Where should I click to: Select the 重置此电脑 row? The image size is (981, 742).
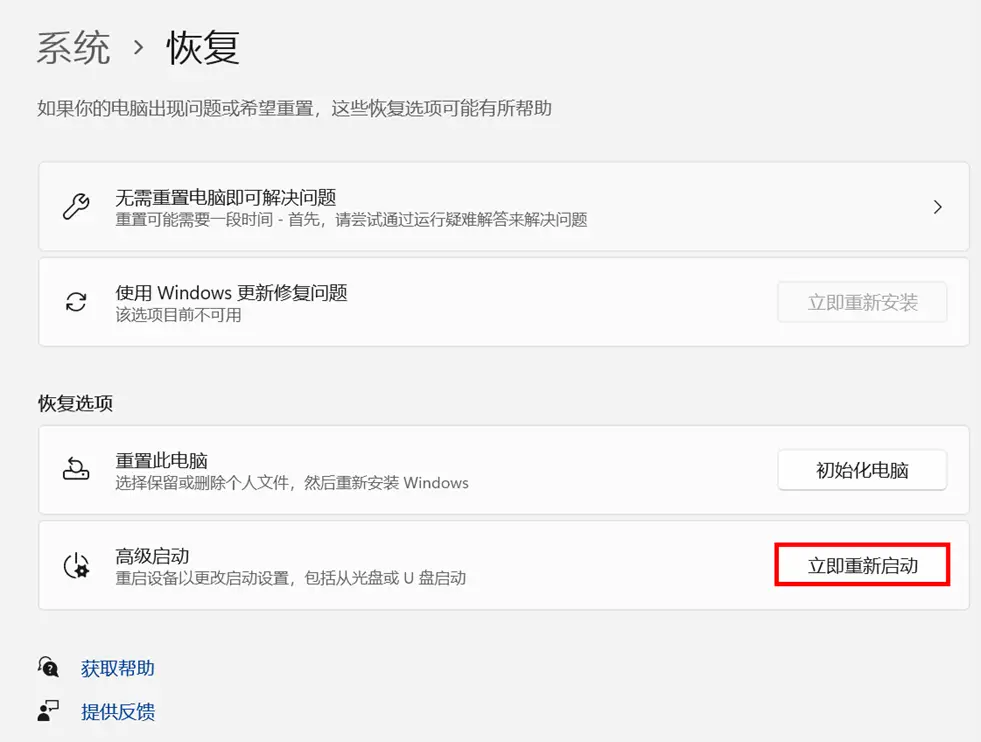[400, 469]
